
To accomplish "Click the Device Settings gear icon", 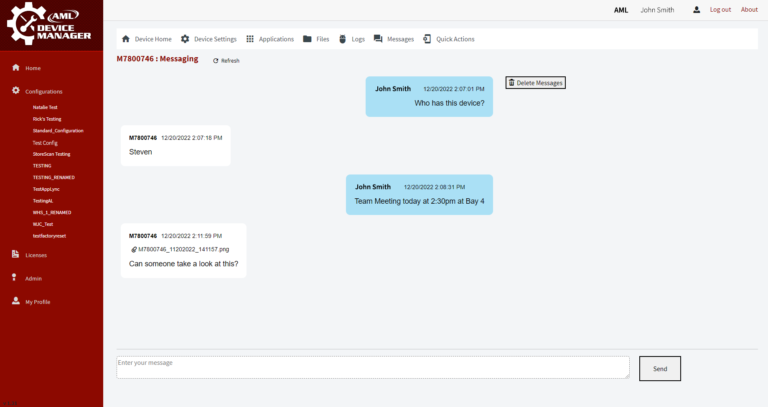I will pyautogui.click(x=185, y=39).
